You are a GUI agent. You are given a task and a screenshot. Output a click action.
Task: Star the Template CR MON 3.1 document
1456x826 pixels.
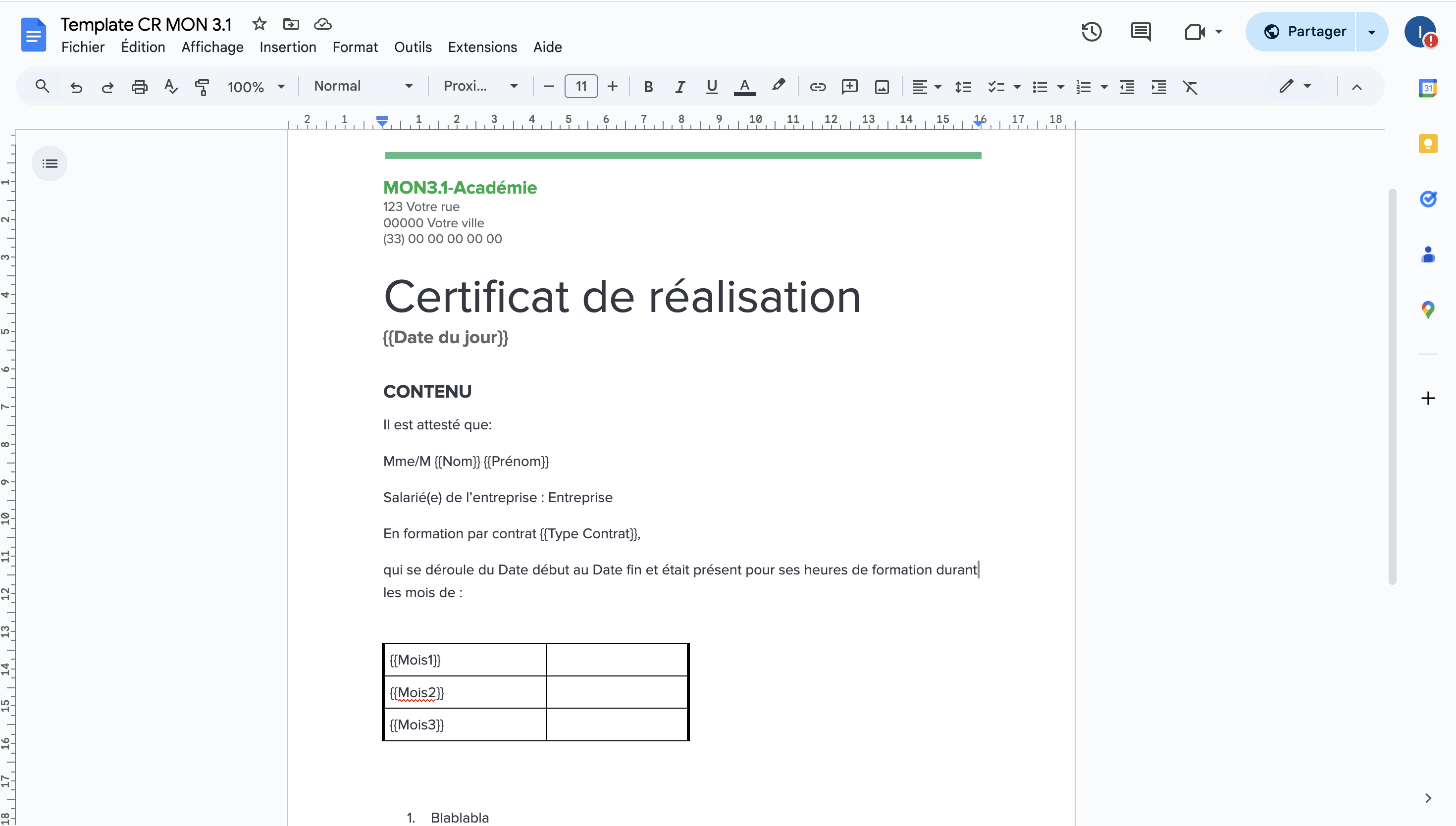coord(259,24)
